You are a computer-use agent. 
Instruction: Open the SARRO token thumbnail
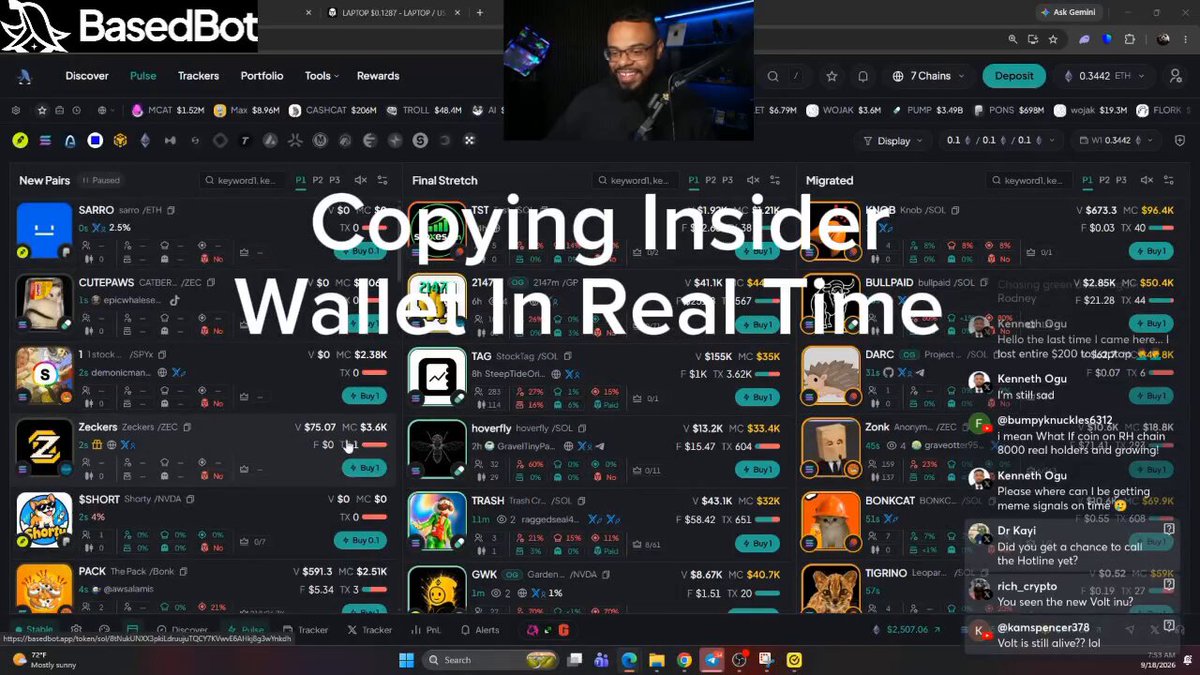tap(44, 230)
